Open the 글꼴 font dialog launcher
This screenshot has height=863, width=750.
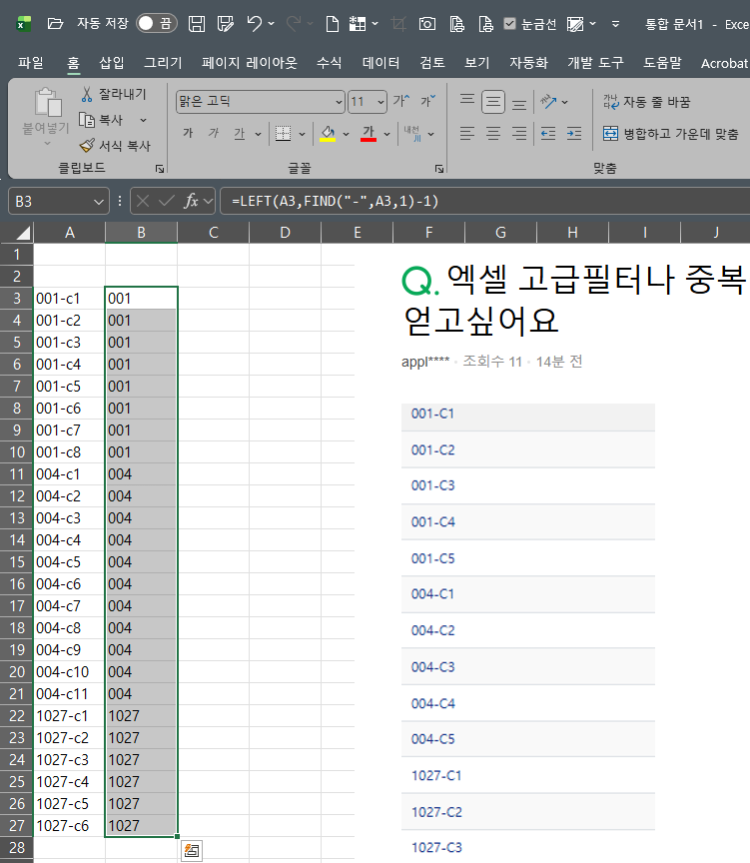point(439,169)
